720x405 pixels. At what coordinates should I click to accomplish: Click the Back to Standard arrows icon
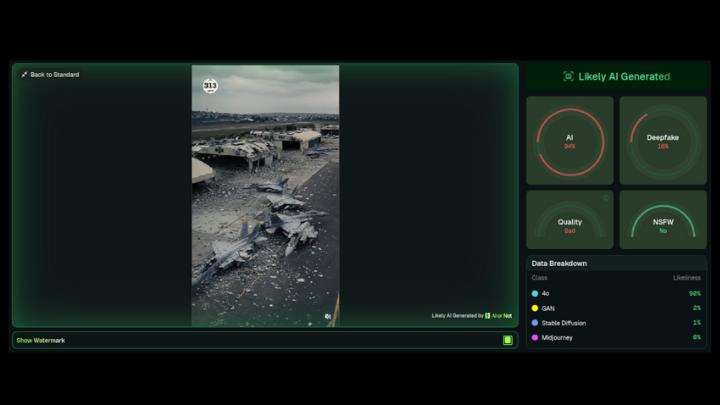24,75
